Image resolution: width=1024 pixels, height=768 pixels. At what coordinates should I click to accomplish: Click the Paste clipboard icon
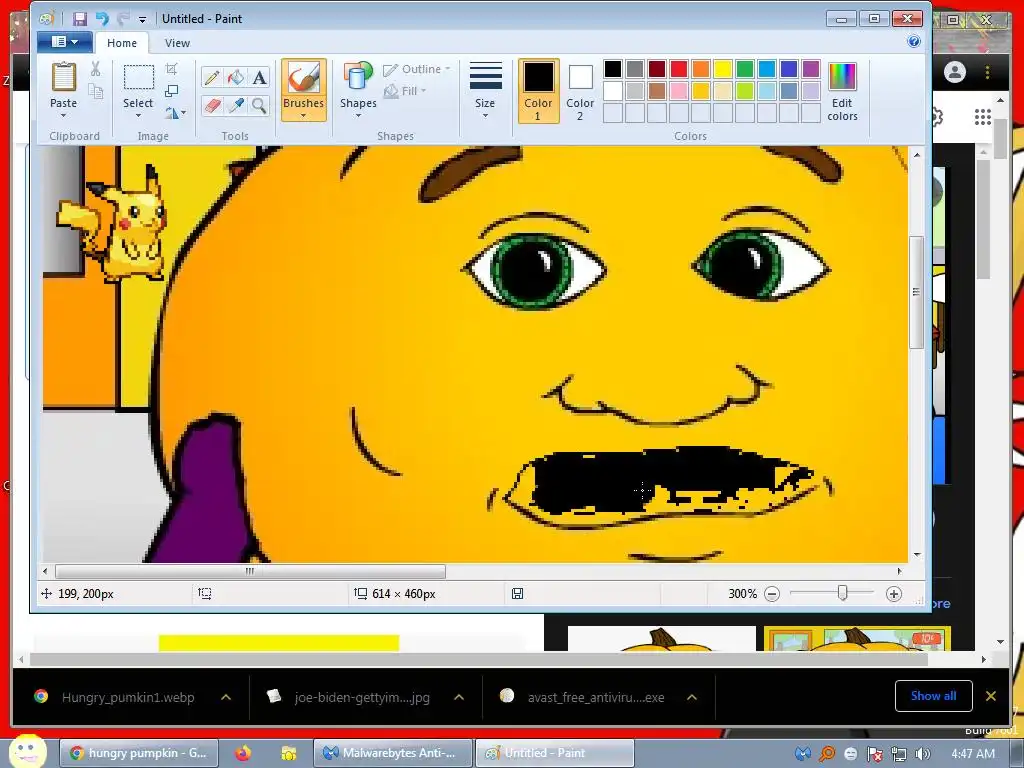tap(63, 78)
